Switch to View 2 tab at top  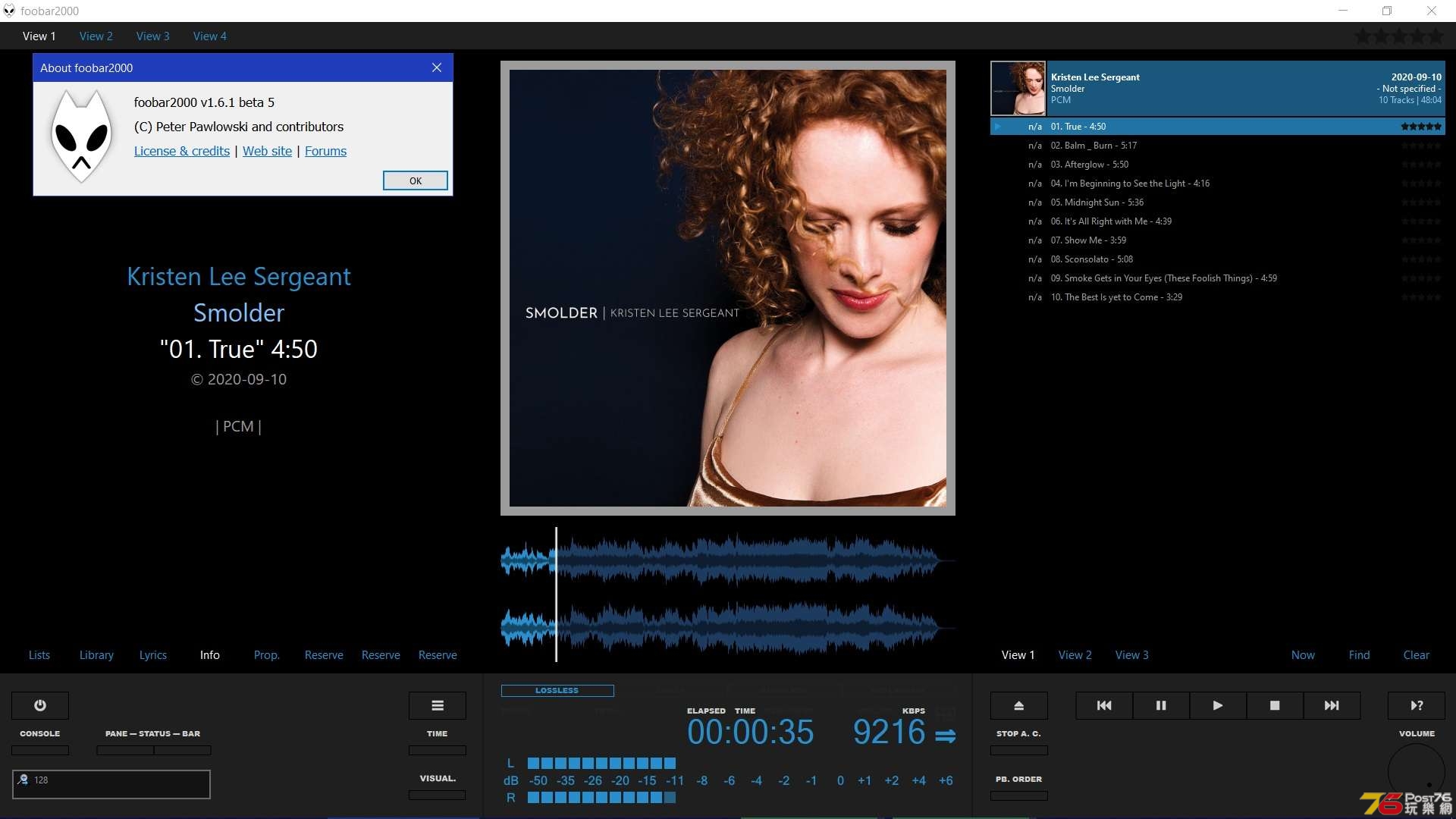tap(96, 36)
